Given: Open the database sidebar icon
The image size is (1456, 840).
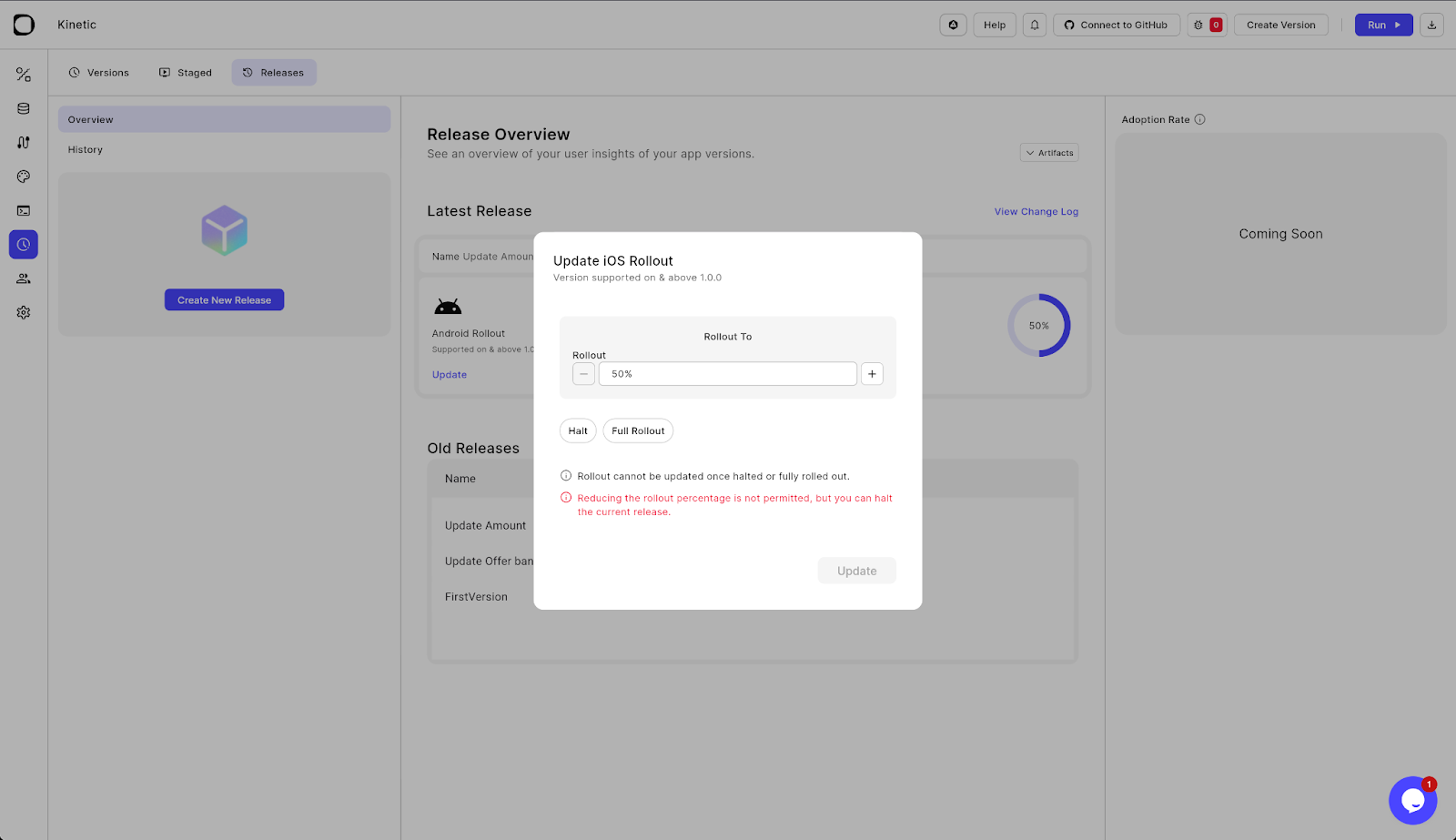Looking at the screenshot, I should pos(24,108).
